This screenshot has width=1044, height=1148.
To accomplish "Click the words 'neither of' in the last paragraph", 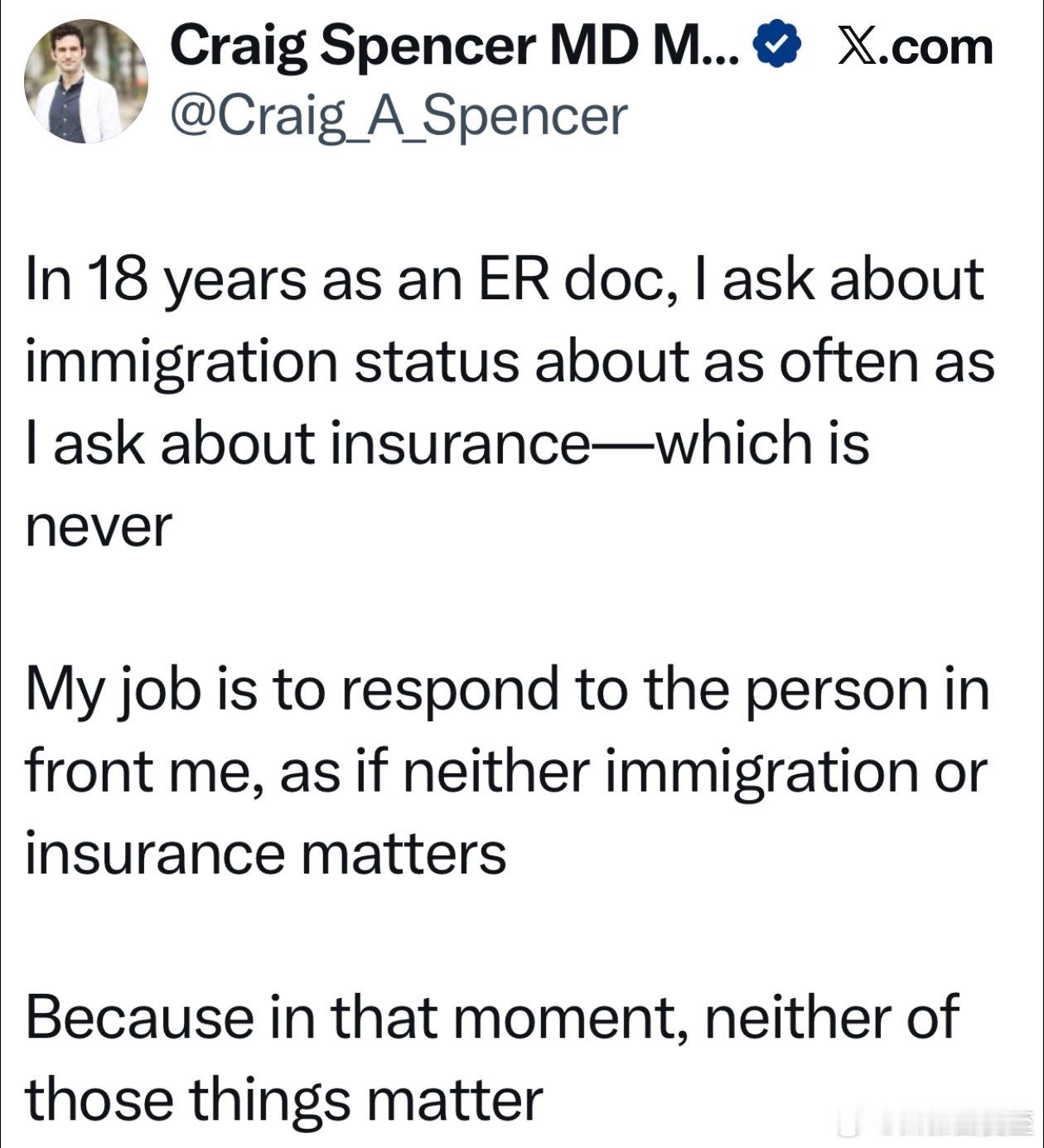I will pyautogui.click(x=831, y=1017).
